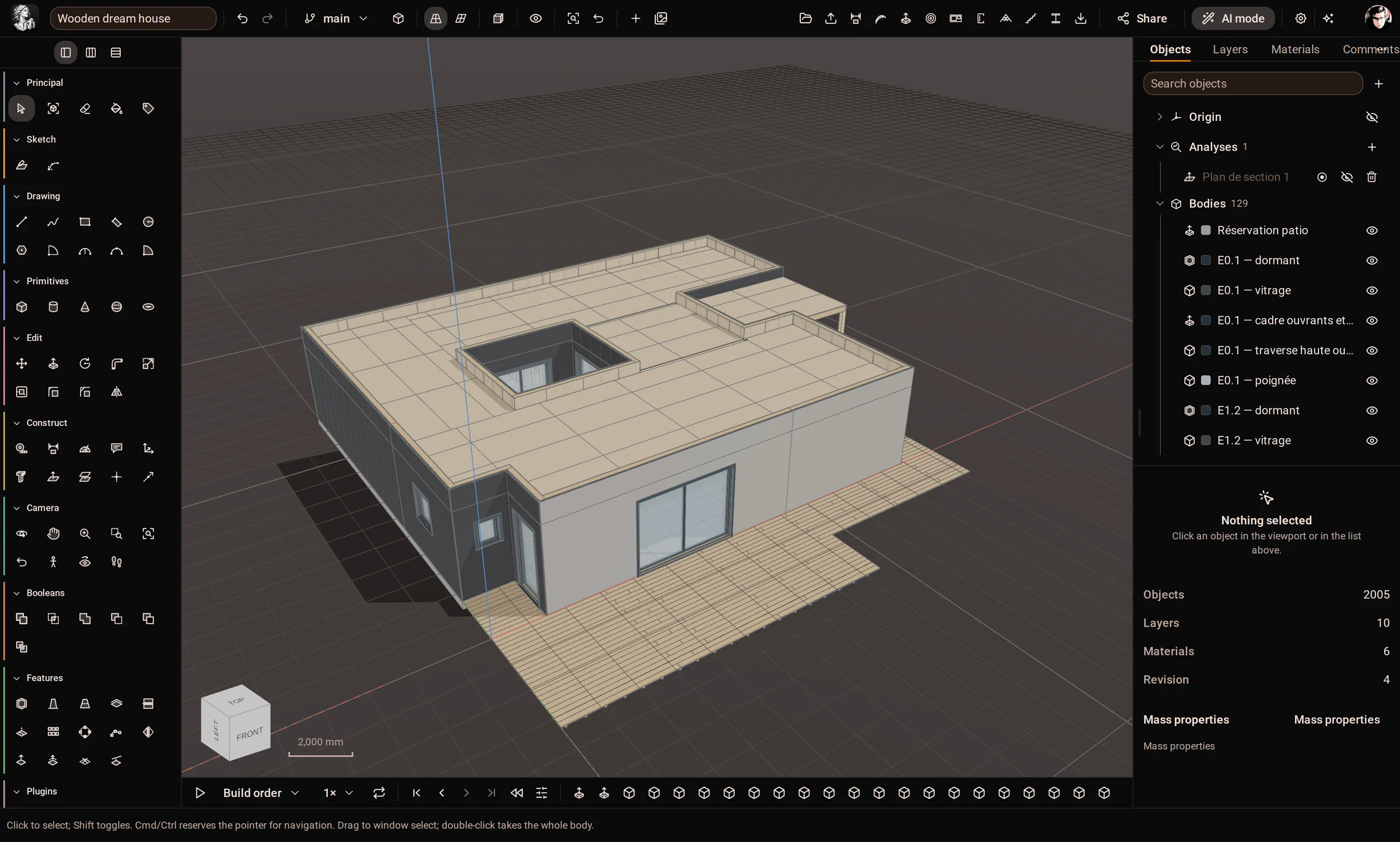Image resolution: width=1400 pixels, height=842 pixels.
Task: Hide the E1.2 — vitrage body
Action: pyautogui.click(x=1372, y=441)
